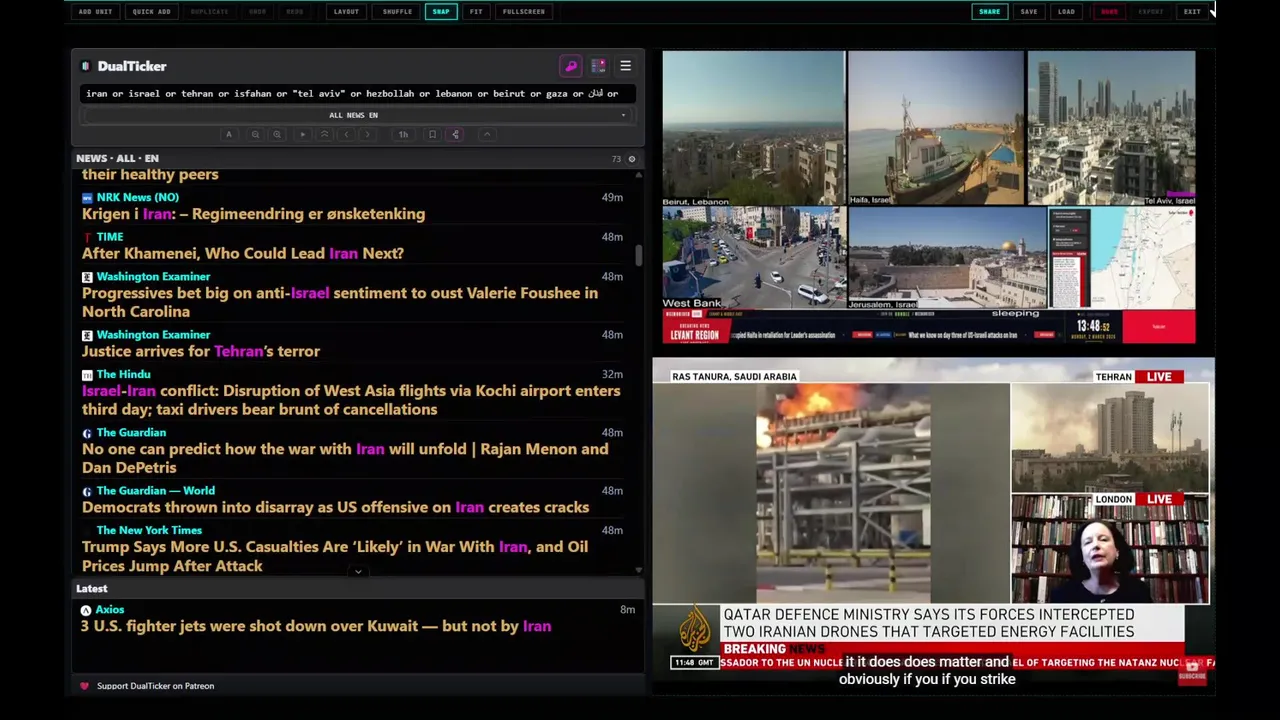Toggle the 1h time range button
The height and width of the screenshot is (720, 1280).
(x=403, y=134)
